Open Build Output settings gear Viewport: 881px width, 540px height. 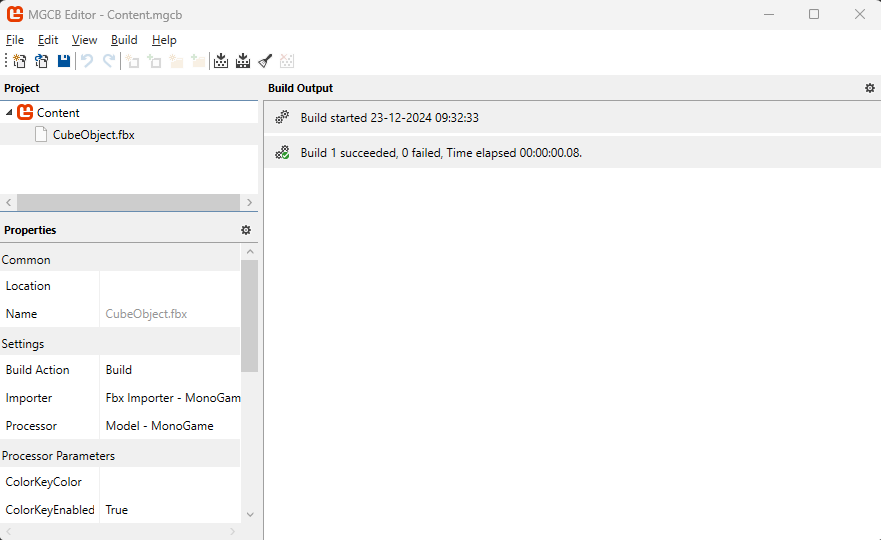tap(870, 88)
